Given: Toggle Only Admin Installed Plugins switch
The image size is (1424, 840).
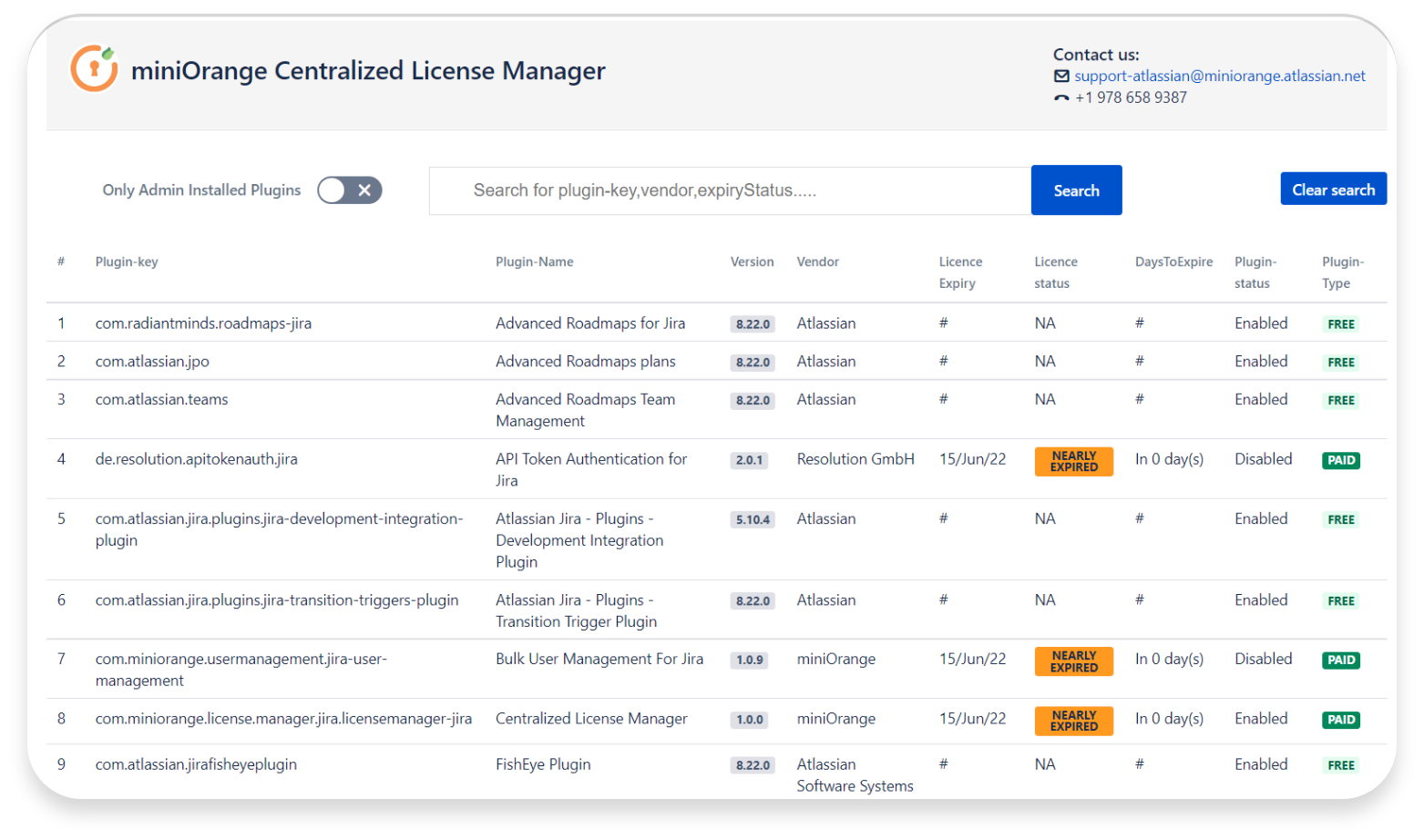Looking at the screenshot, I should pyautogui.click(x=350, y=190).
